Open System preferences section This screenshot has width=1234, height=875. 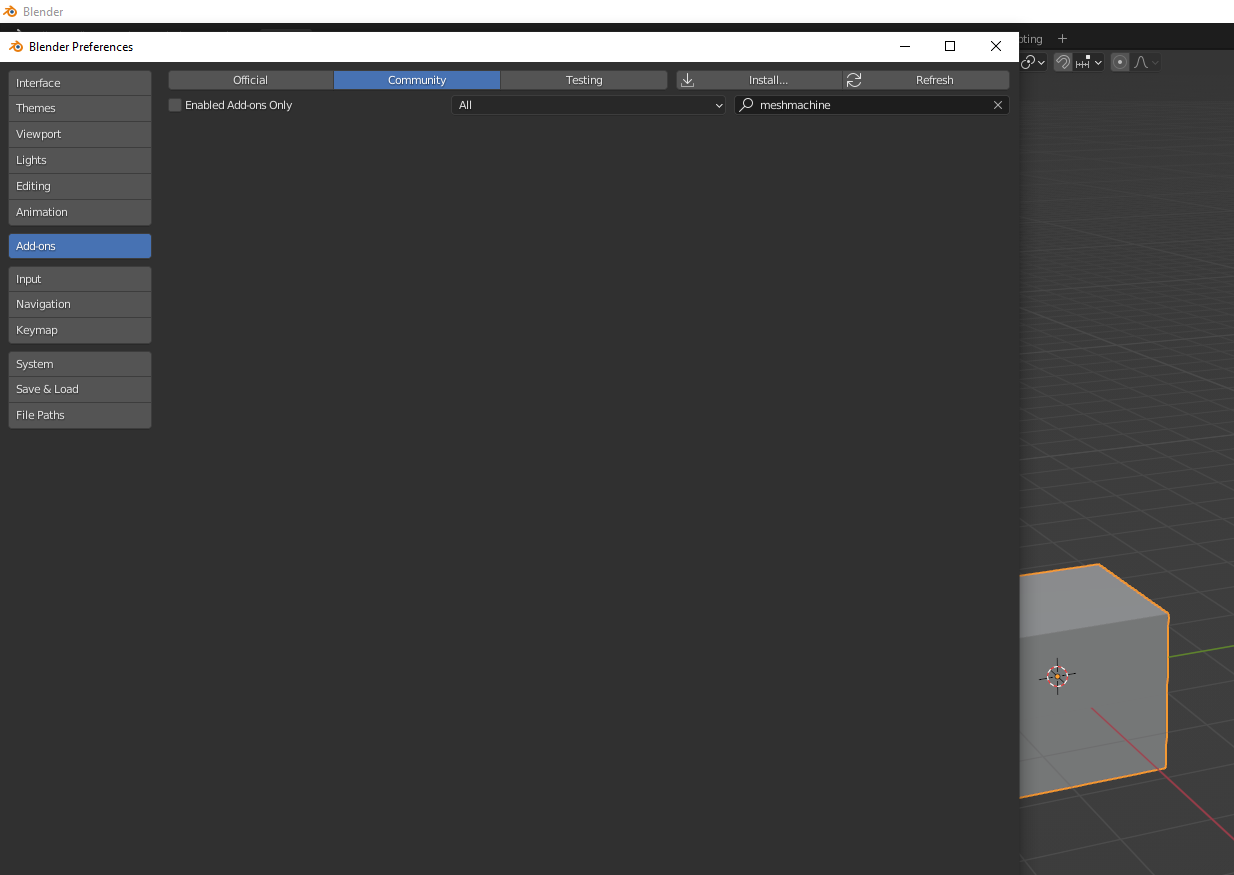[x=80, y=364]
